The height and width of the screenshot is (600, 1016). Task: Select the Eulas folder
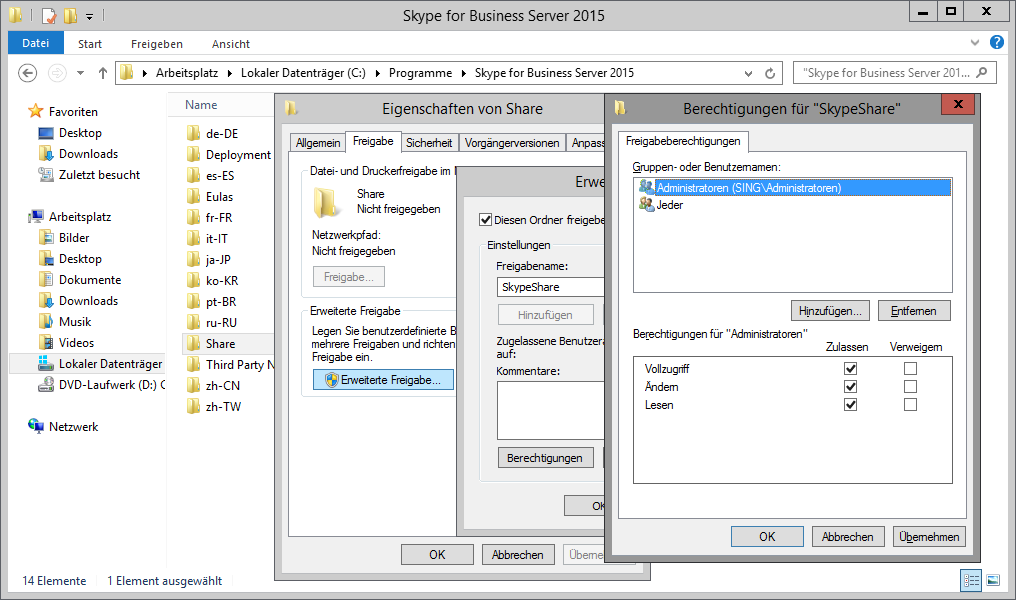pos(220,197)
